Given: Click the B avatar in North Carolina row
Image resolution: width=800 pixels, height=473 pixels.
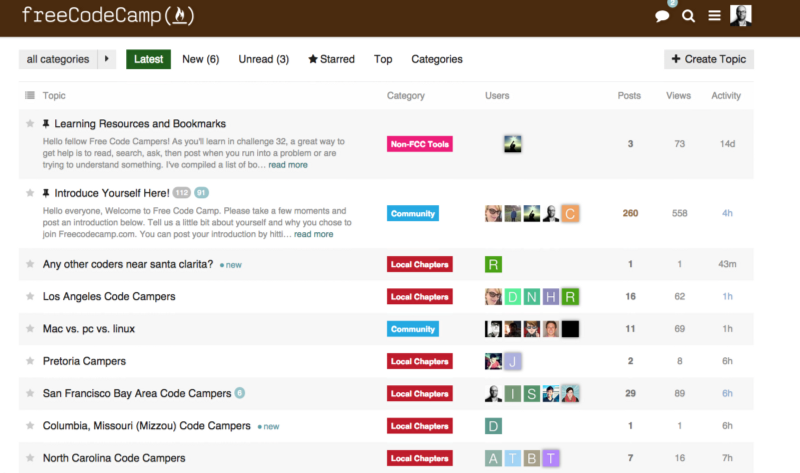Looking at the screenshot, I should [x=532, y=458].
